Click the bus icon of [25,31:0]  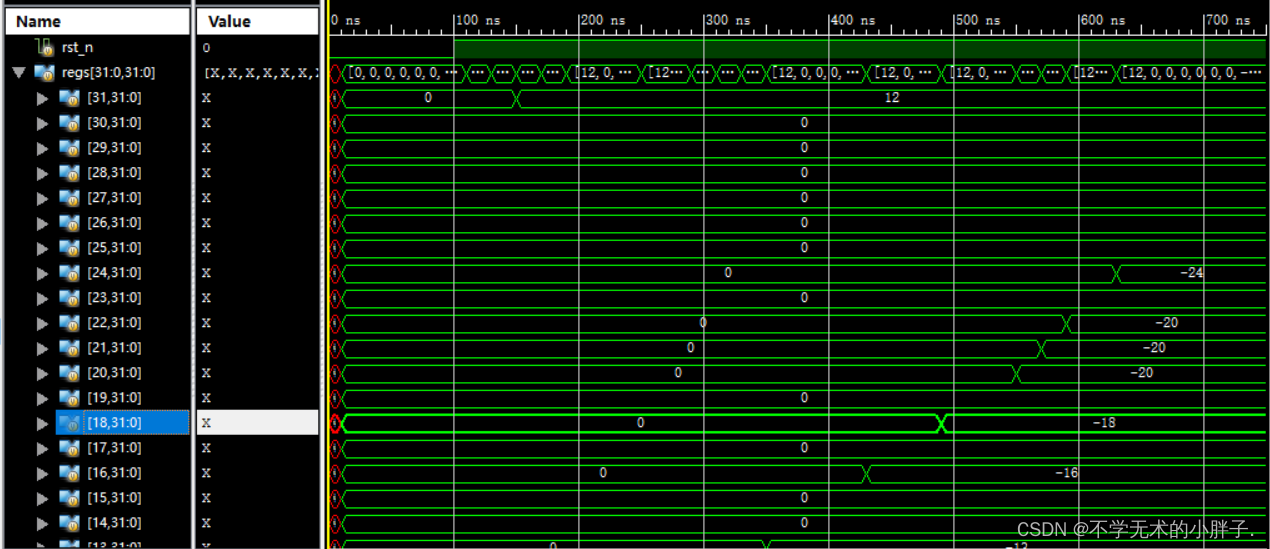click(x=68, y=247)
